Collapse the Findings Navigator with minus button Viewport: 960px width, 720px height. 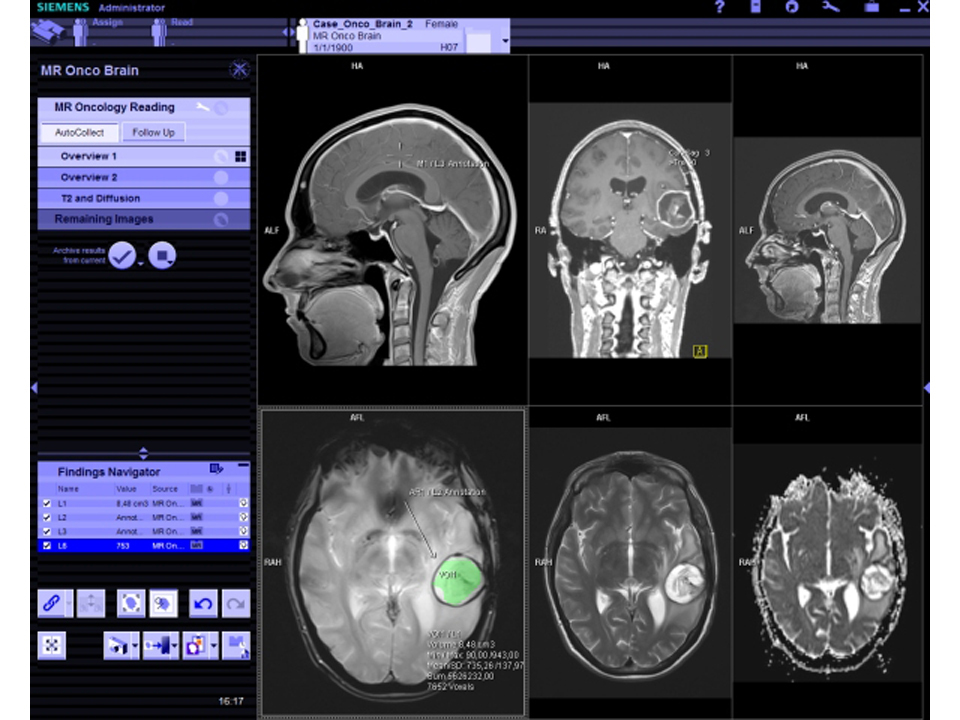click(x=243, y=466)
